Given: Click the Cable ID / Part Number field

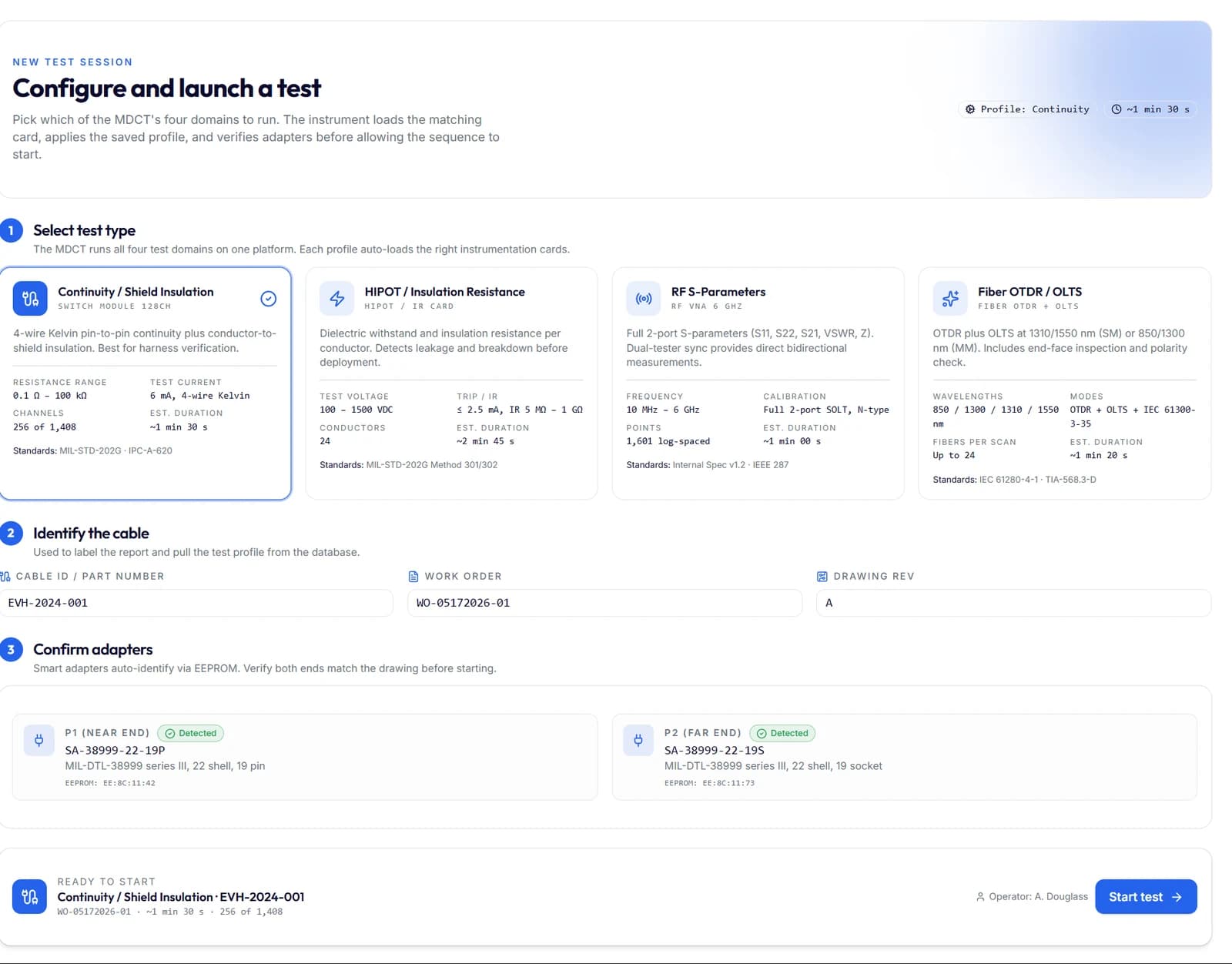Looking at the screenshot, I should click(196, 603).
